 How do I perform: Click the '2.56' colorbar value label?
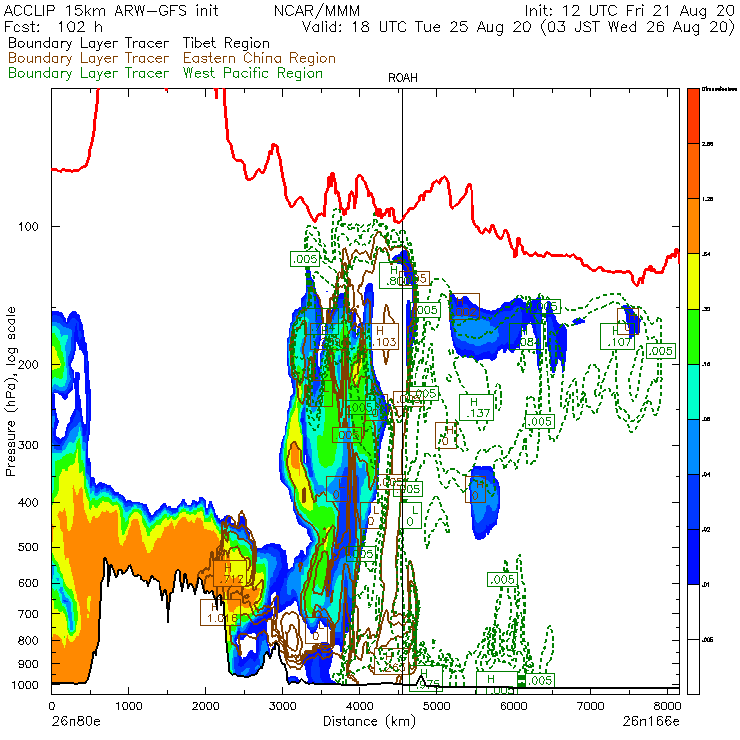[707, 144]
